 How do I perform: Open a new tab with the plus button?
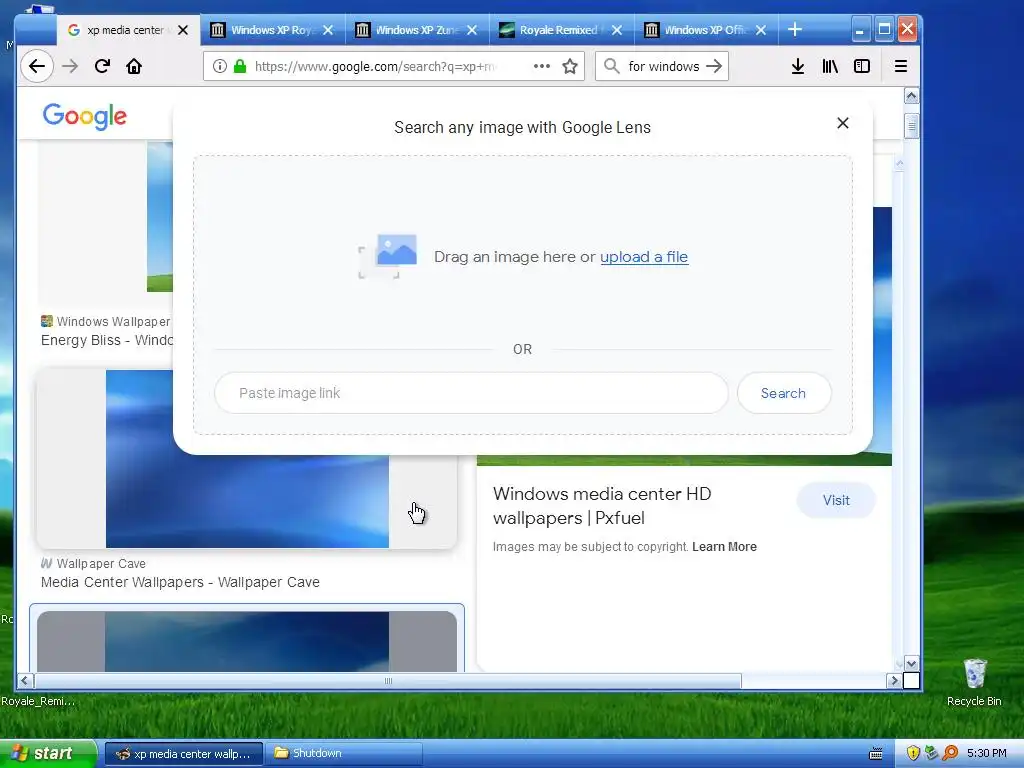[795, 29]
